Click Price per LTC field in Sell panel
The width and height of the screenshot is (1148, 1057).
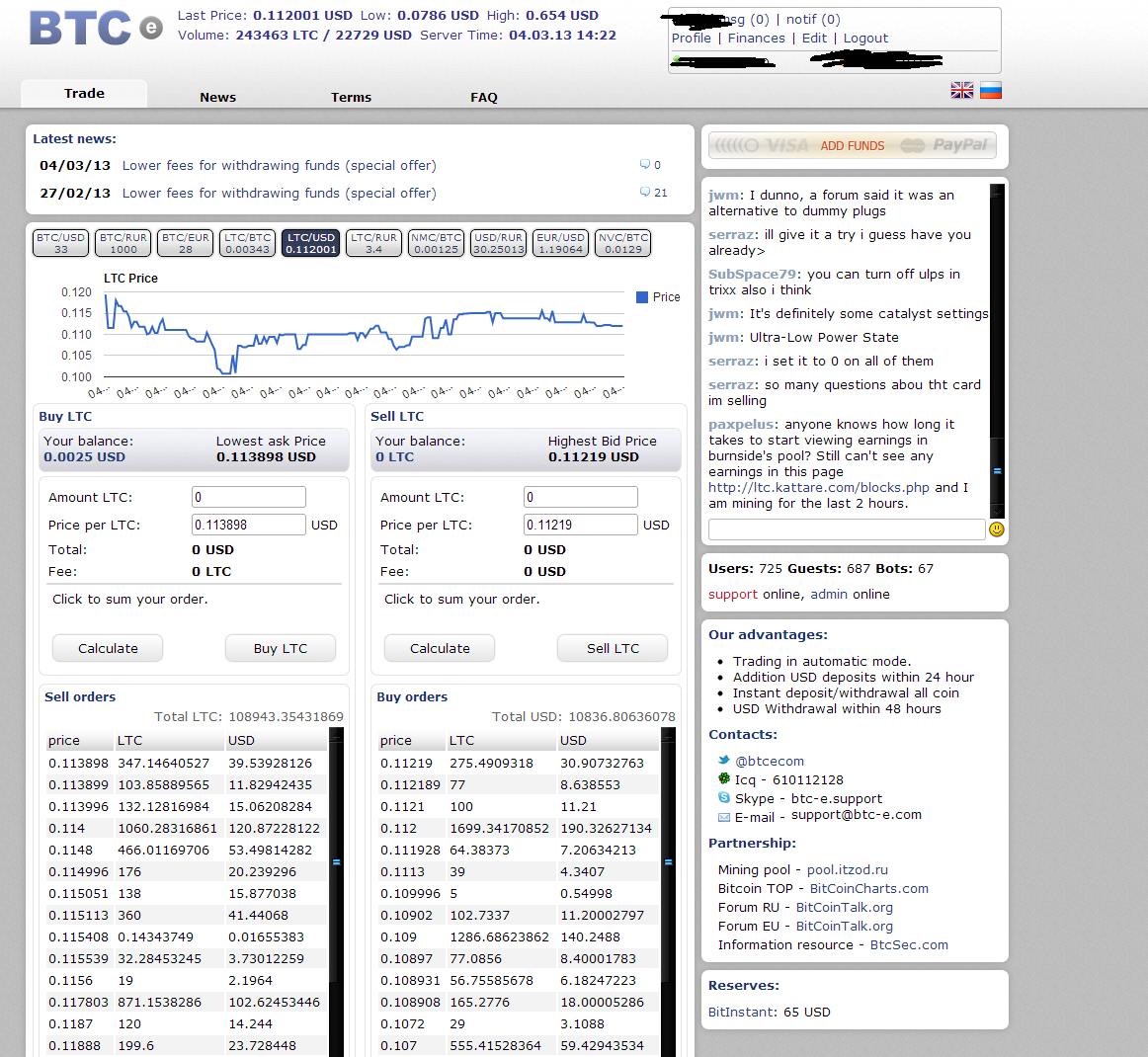pos(581,525)
